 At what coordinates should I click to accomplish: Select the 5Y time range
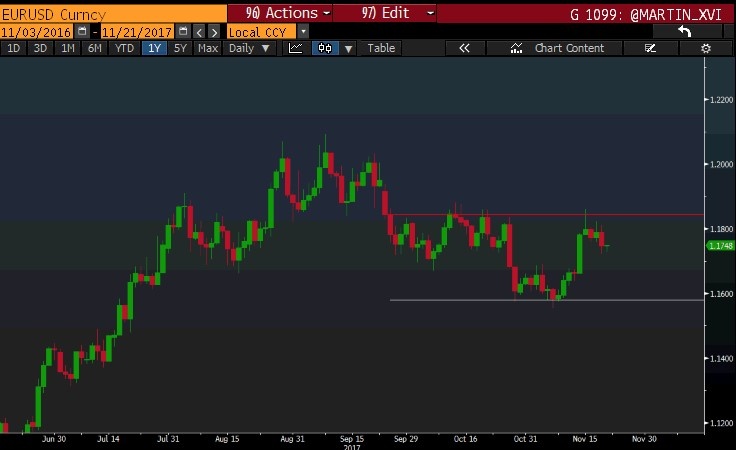(180, 48)
